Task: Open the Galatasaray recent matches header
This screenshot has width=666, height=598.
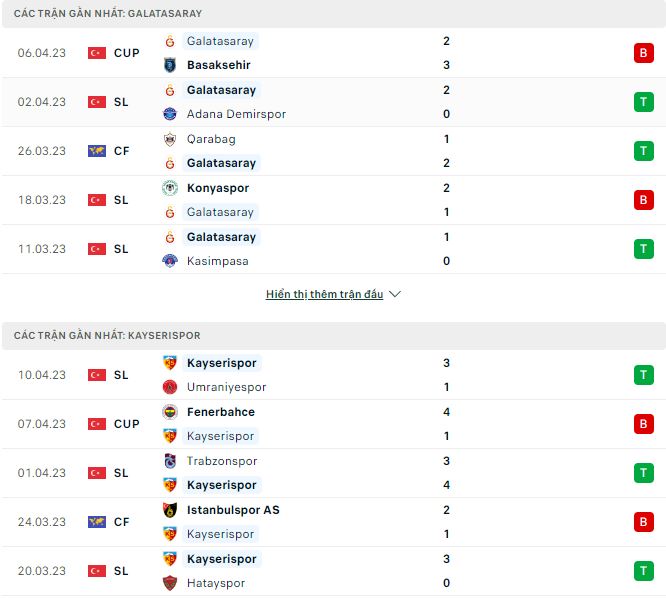Action: [105, 14]
